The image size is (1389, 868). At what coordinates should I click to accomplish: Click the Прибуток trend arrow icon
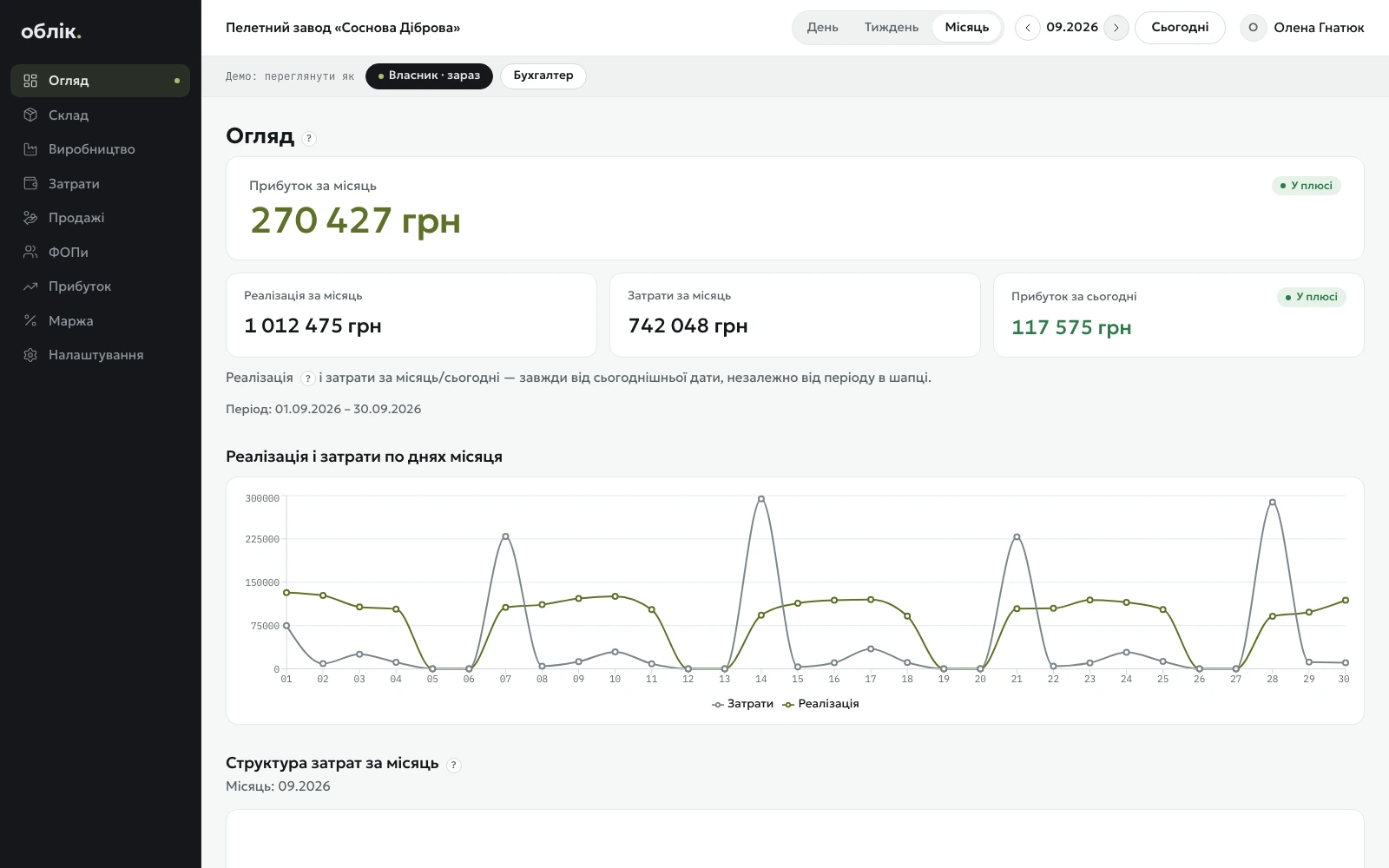click(x=30, y=286)
